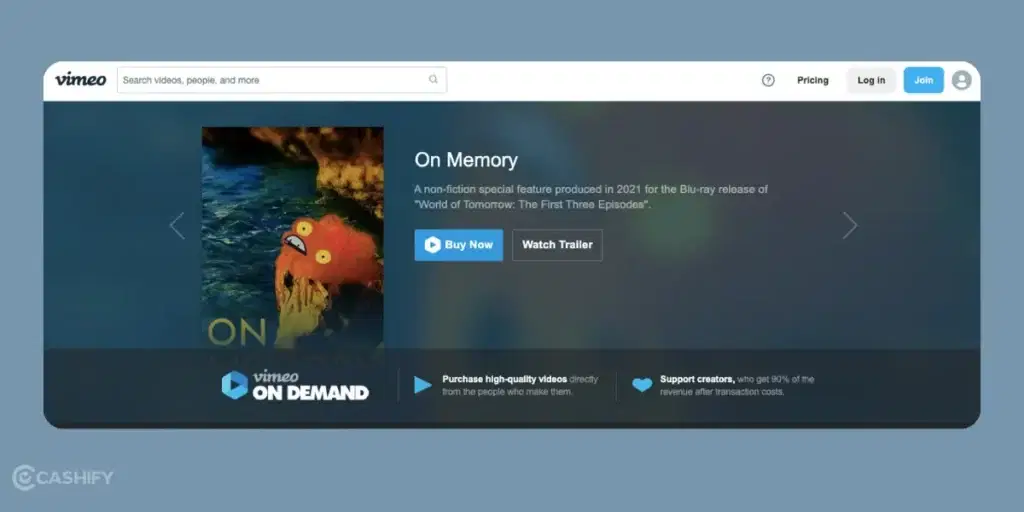Viewport: 1024px width, 512px height.
Task: Click the Vimeo On Demand logo
Action: pos(295,385)
